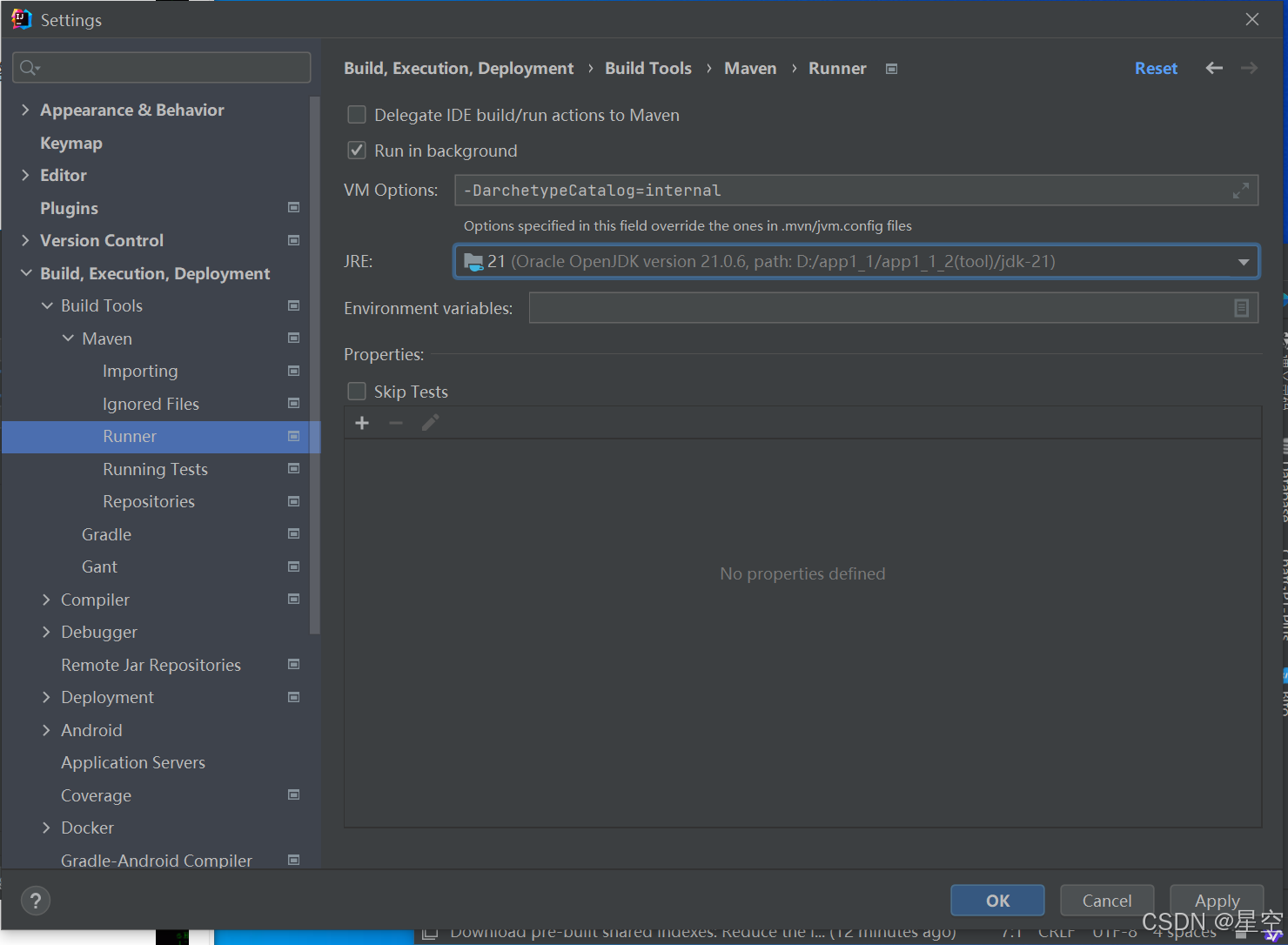
Task: Expand the Compiler node
Action: [47, 600]
